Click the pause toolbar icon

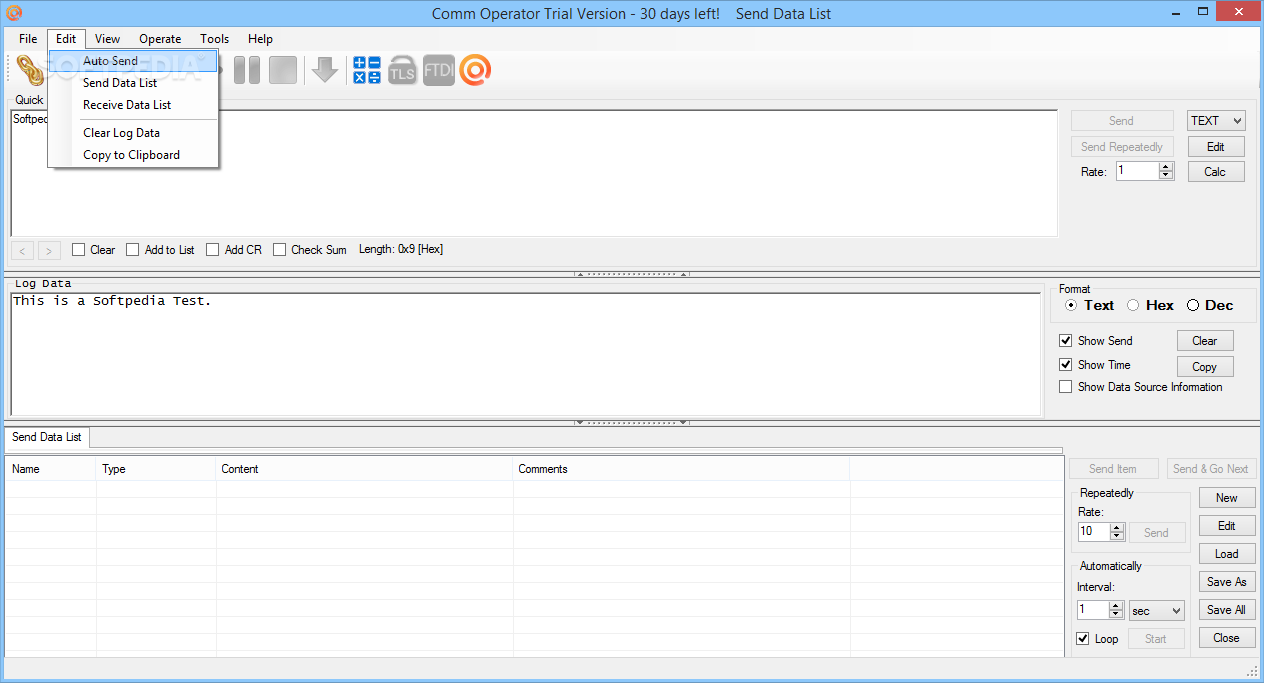(x=247, y=70)
